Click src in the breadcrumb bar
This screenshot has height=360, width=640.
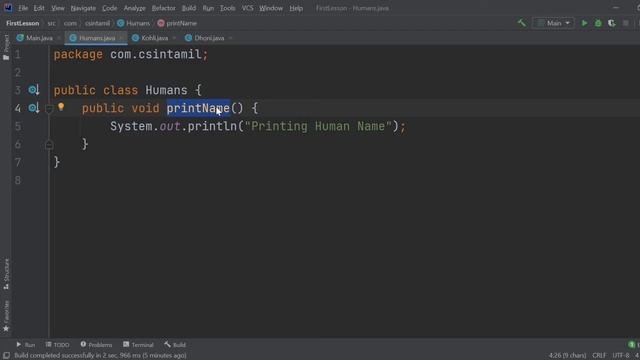[51, 23]
